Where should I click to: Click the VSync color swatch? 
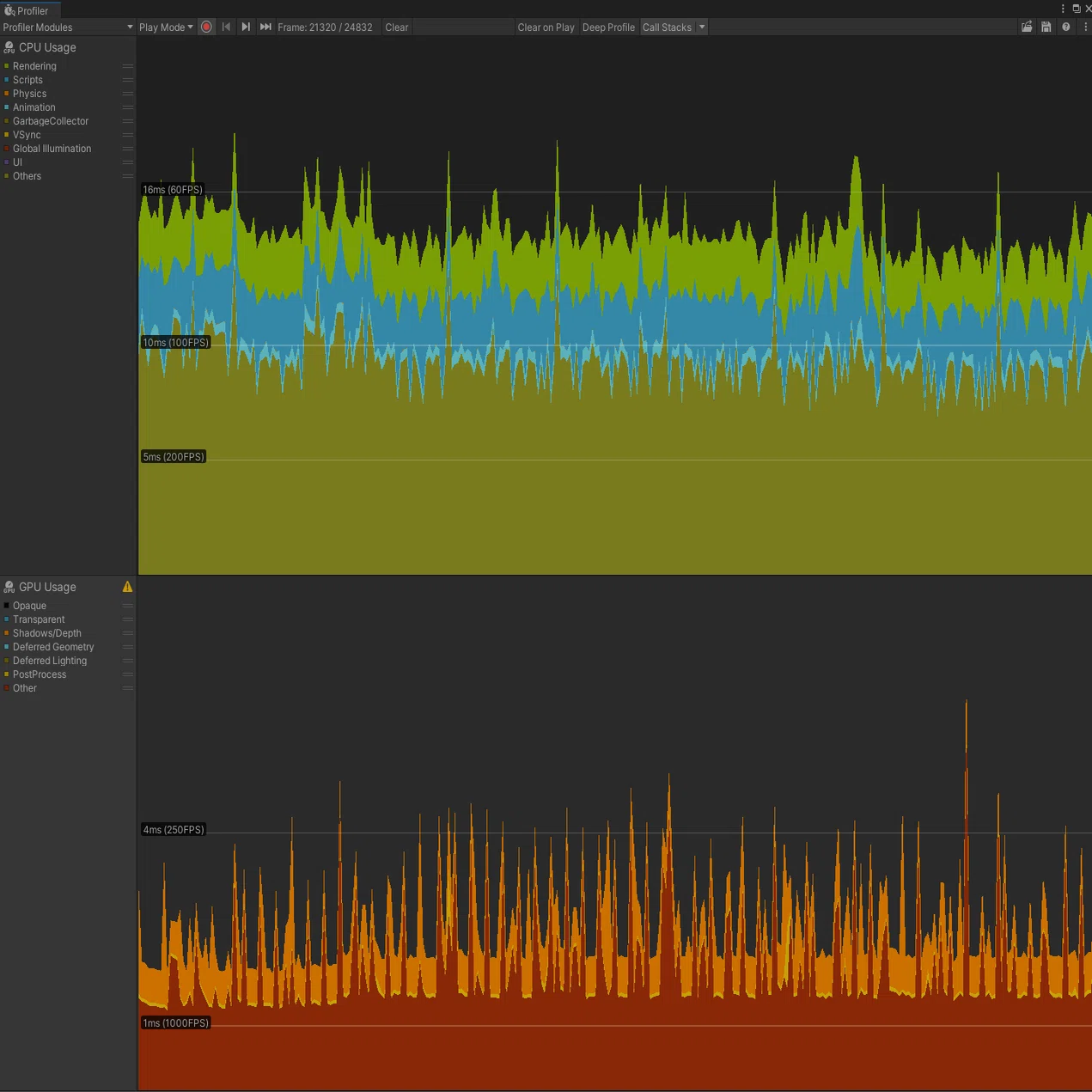(7, 135)
